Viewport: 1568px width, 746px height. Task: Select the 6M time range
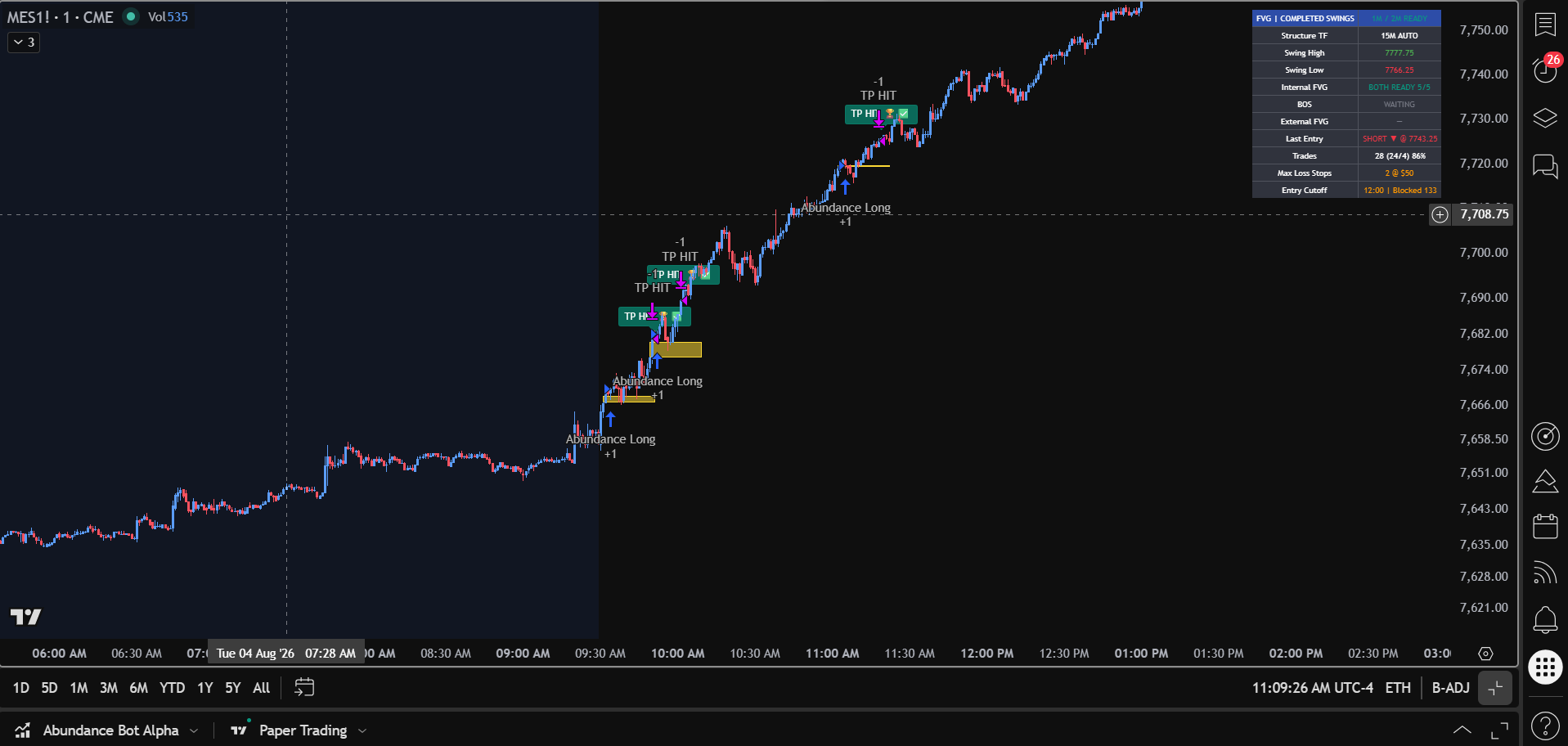[x=139, y=688]
